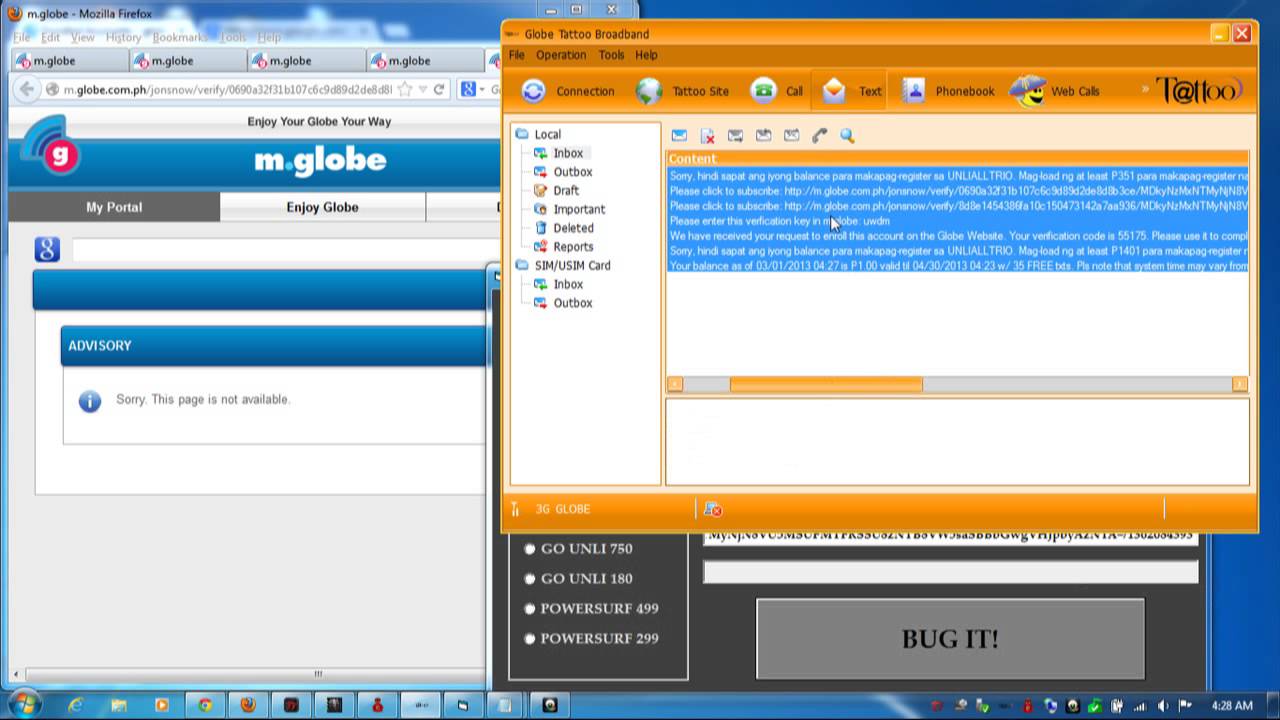Click the phone handset icon in message toolbar

819,135
